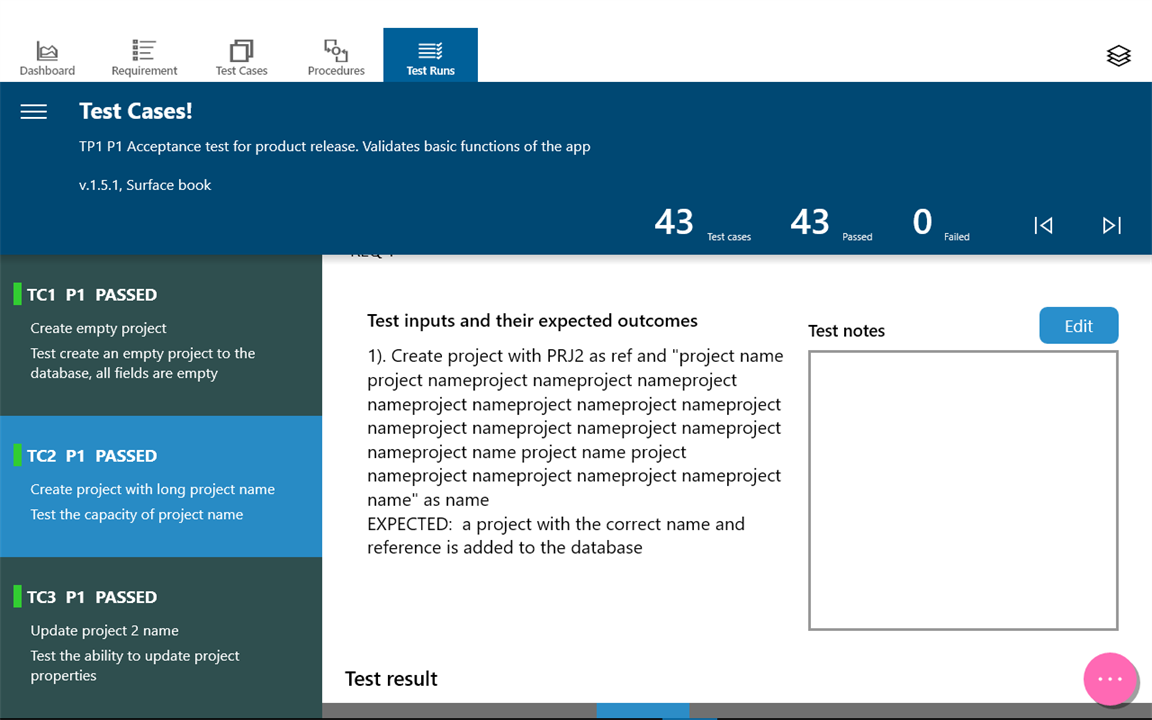Viewport: 1152px width, 720px height.
Task: Open the pink more options button
Action: click(1110, 679)
